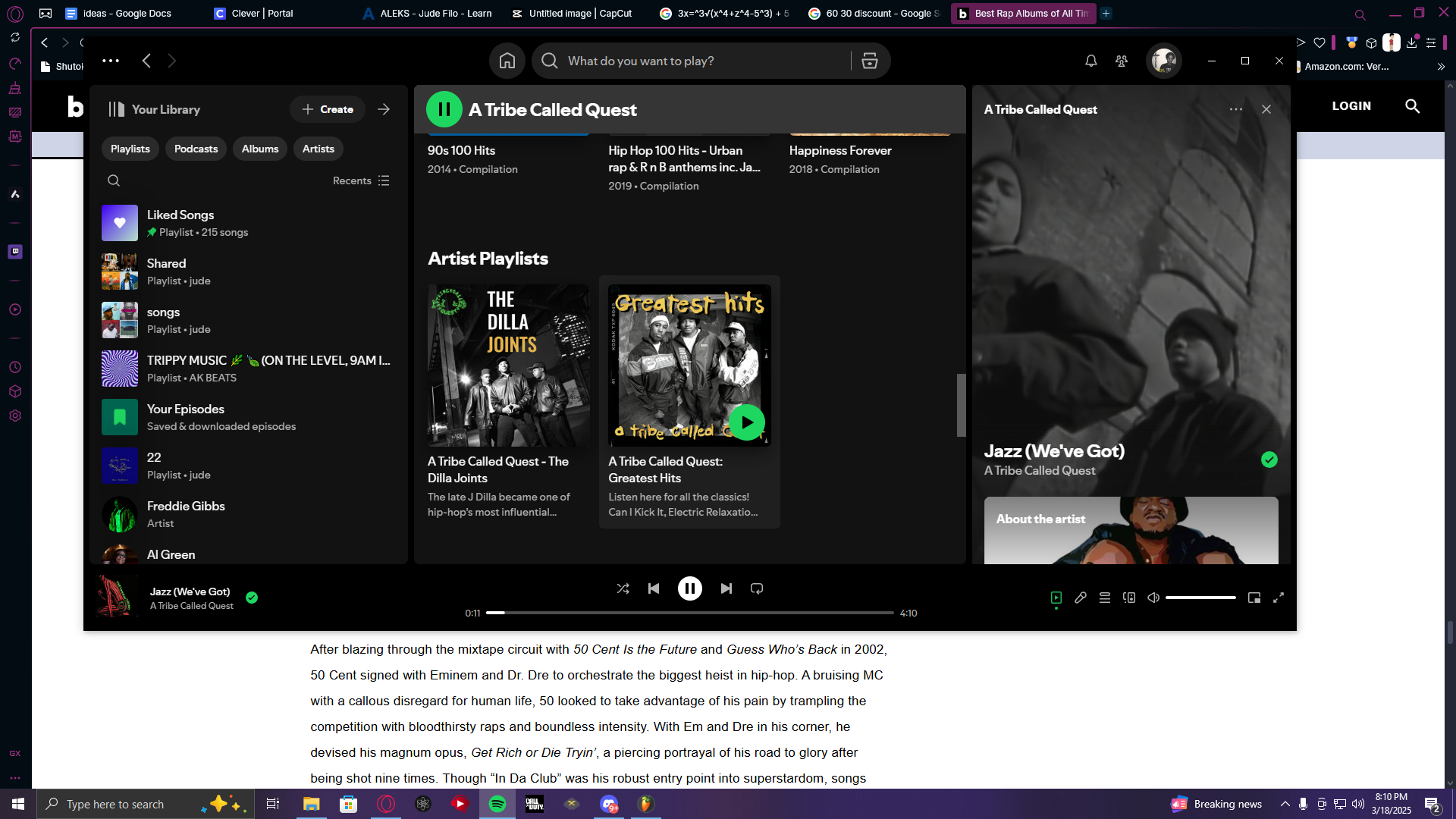Open Happiness Forever compilation
The image size is (1456, 819).
click(840, 151)
